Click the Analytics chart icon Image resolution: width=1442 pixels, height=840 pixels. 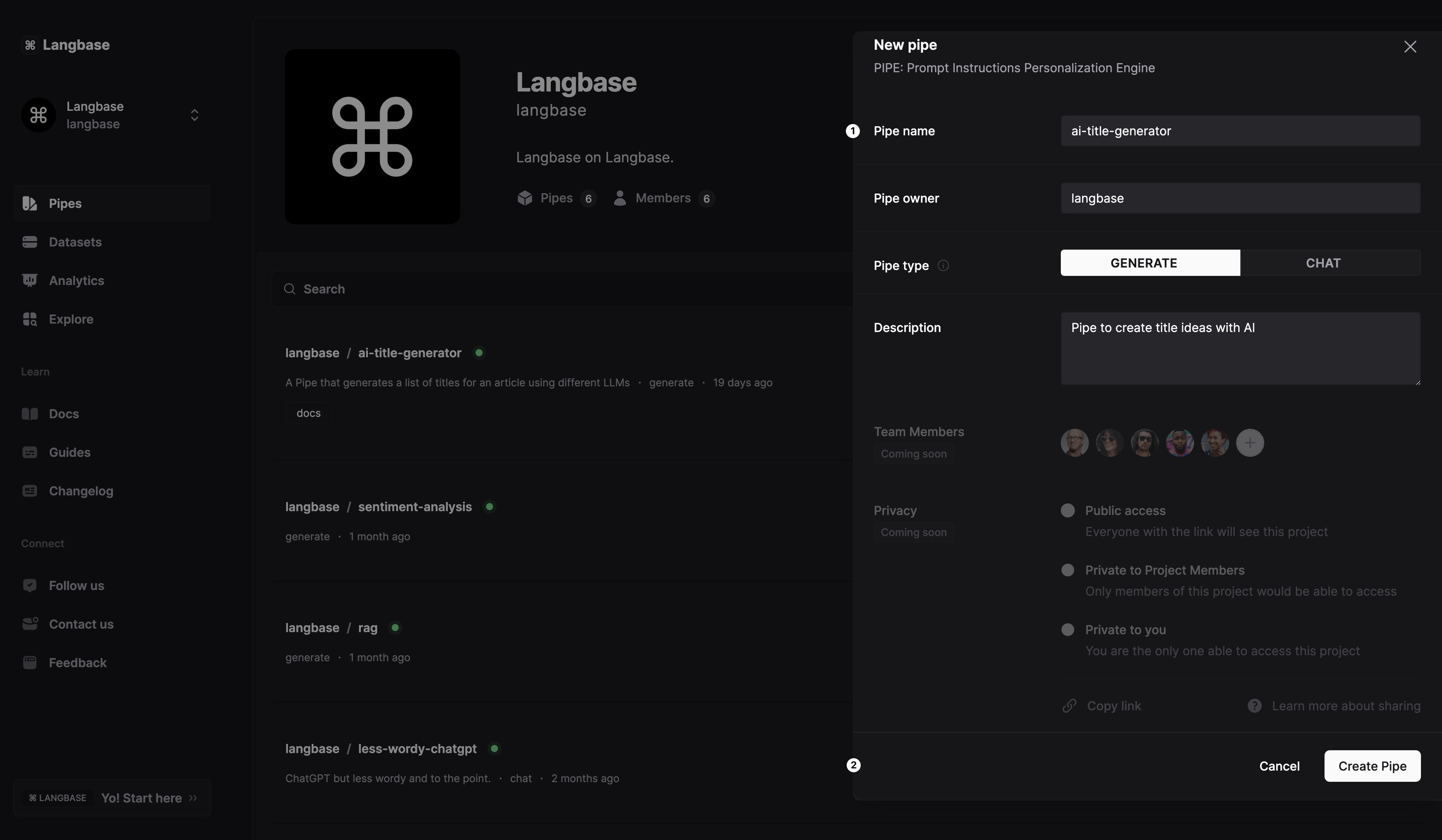tap(30, 280)
